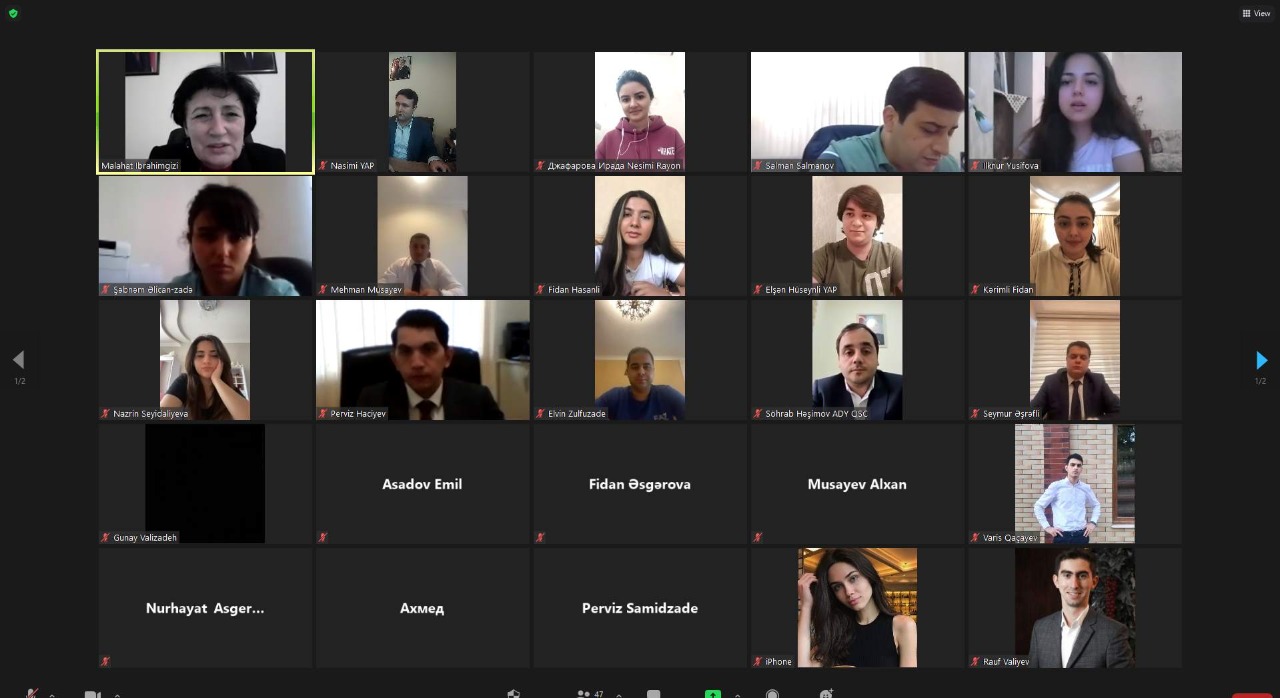
Task: Expand video options caret beside camera
Action: (117, 695)
